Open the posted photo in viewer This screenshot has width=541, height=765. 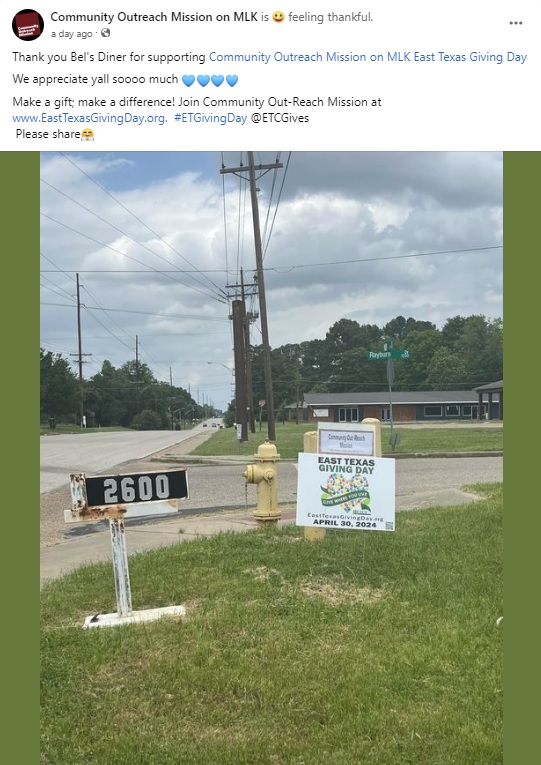pyautogui.click(x=271, y=458)
